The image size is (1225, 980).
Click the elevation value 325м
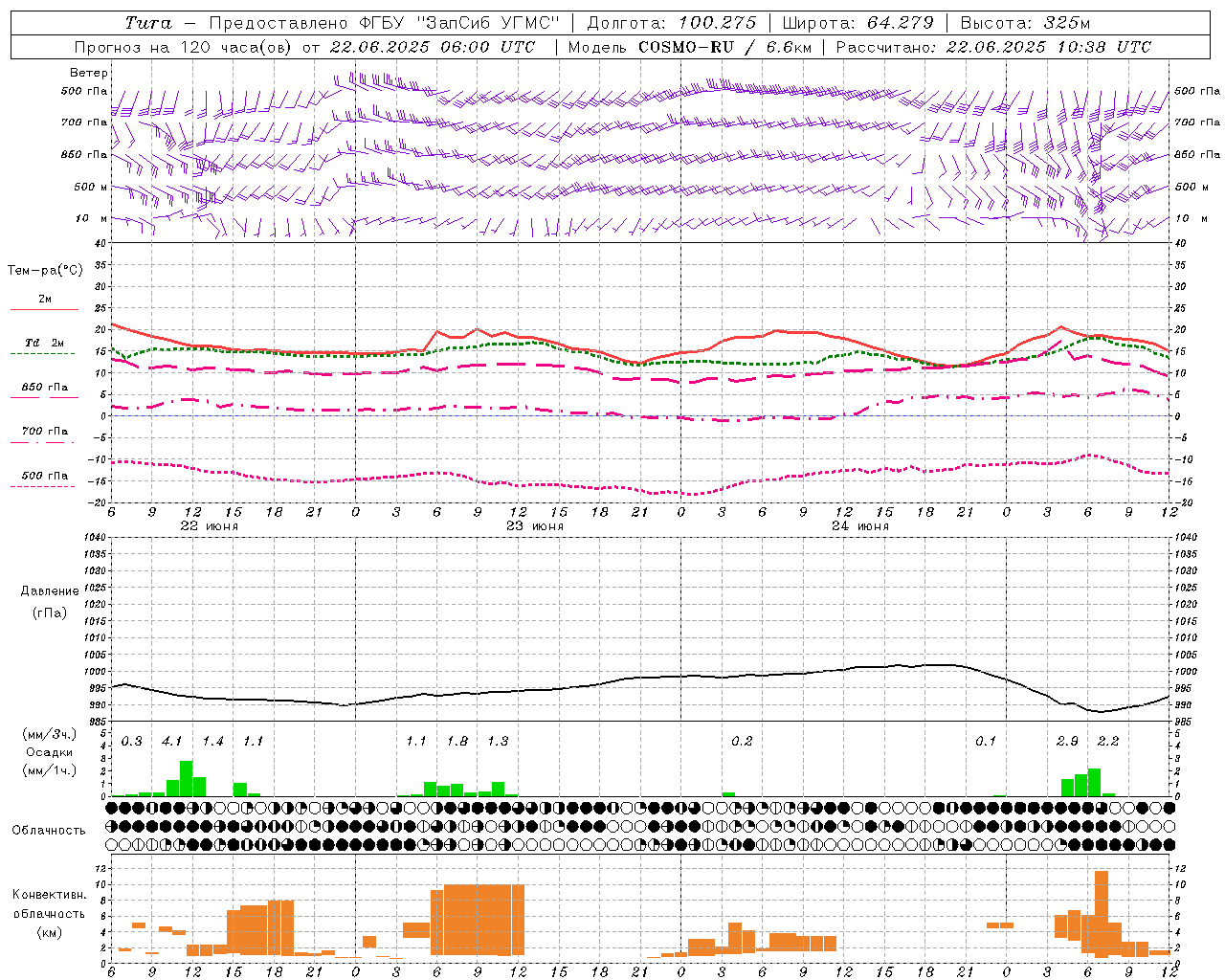click(x=1067, y=23)
